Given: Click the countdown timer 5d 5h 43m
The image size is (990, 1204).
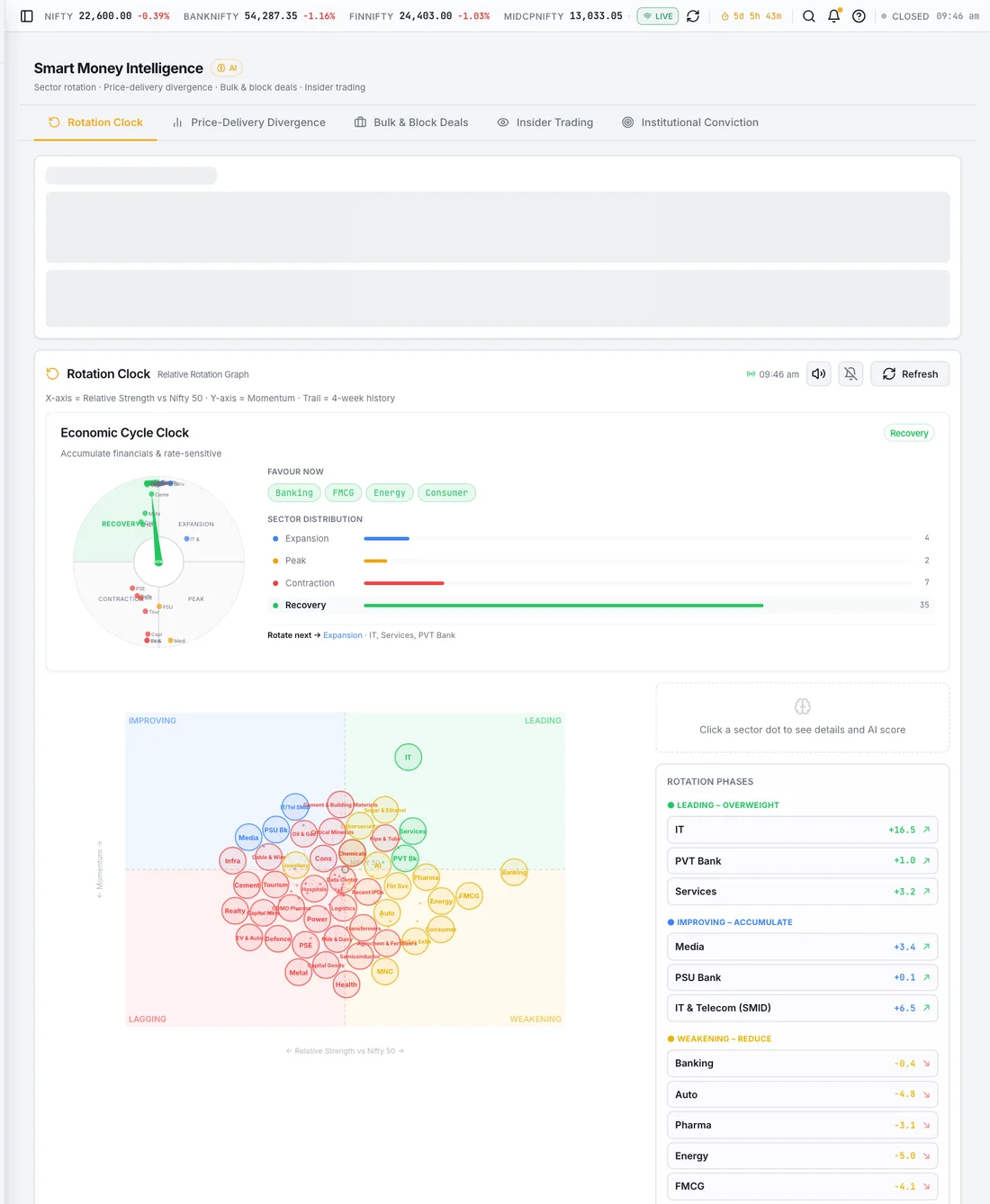Looking at the screenshot, I should click(751, 16).
